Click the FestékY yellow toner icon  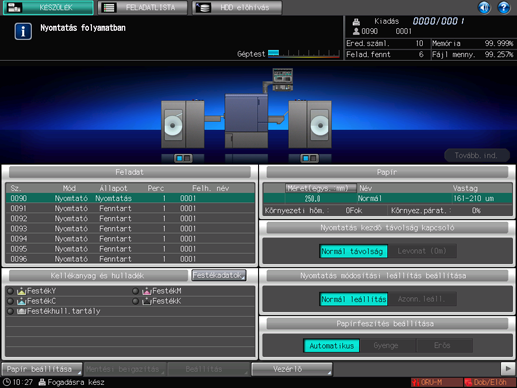[x=21, y=291]
